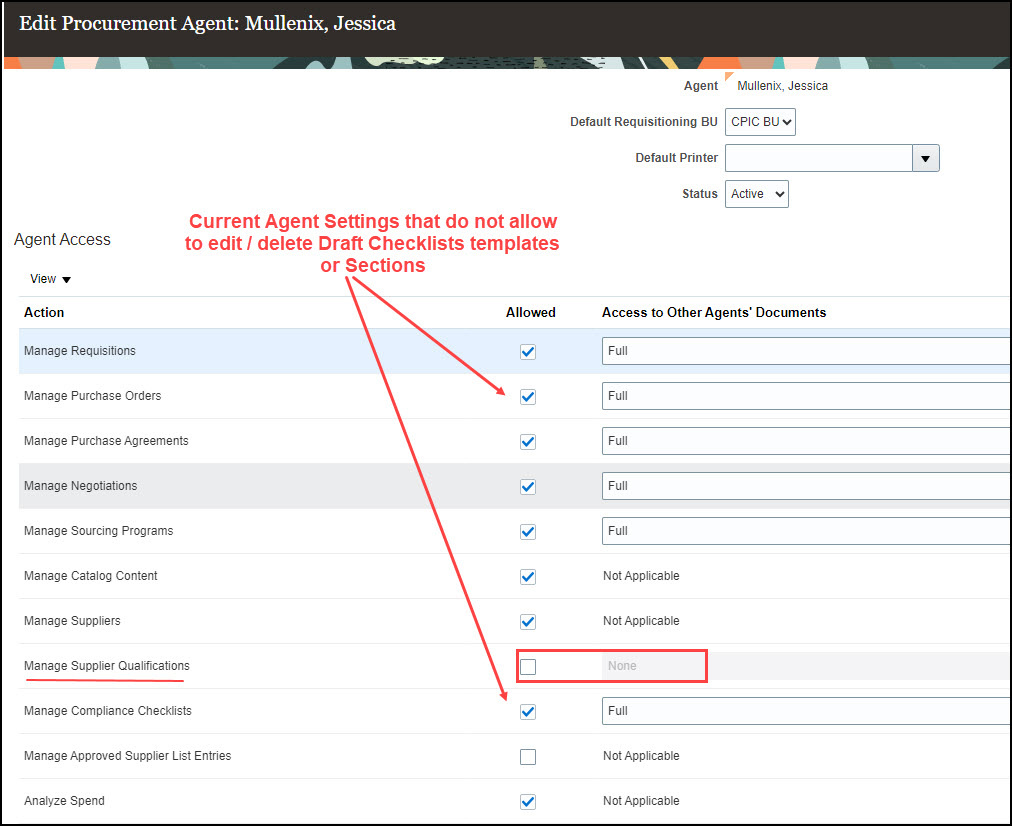The height and width of the screenshot is (826, 1012).
Task: Open the Status dropdown showing Active
Action: click(756, 194)
